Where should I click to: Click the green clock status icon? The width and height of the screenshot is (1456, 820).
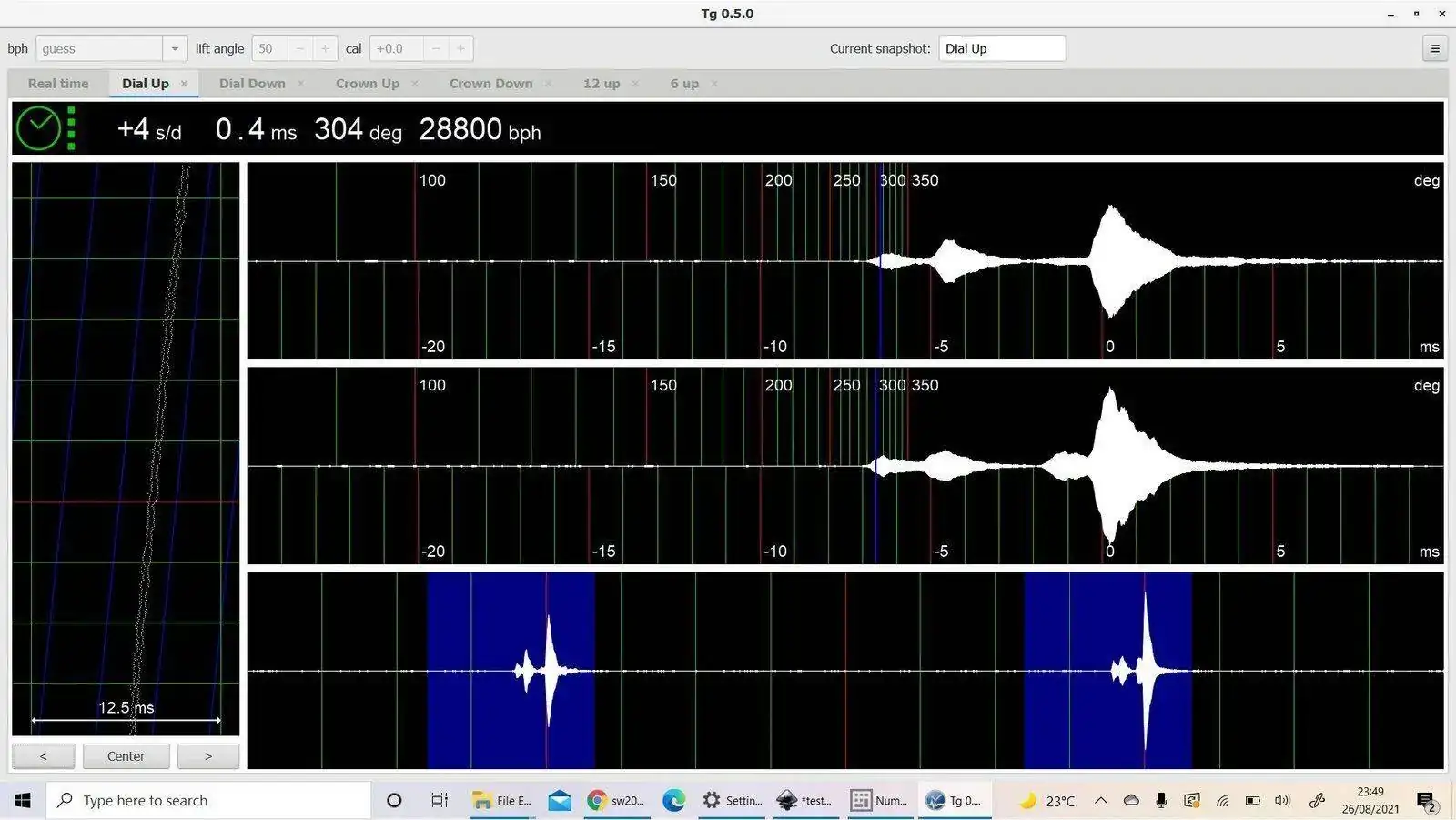point(39,128)
